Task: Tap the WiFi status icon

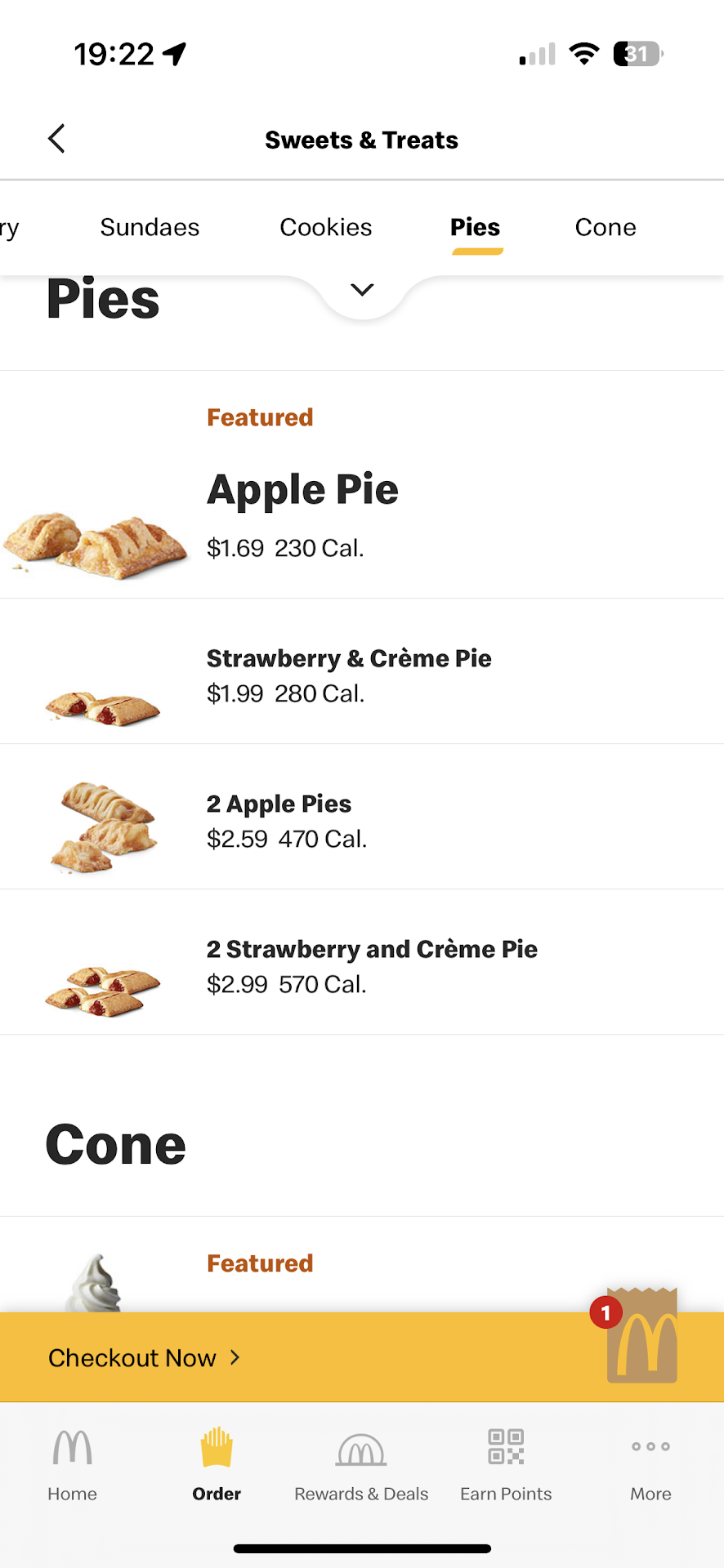Action: click(x=583, y=54)
